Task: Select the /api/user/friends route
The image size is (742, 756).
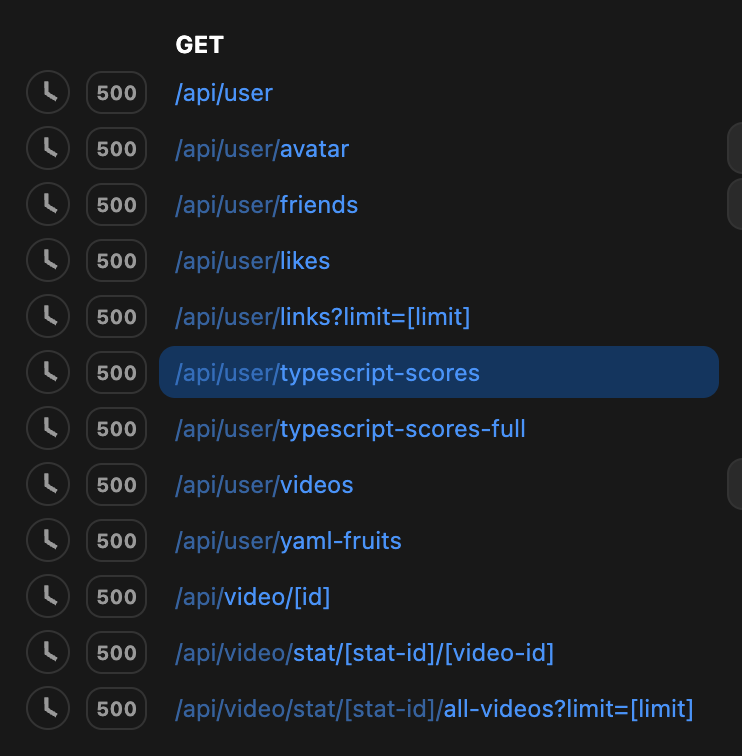Action: pos(266,205)
